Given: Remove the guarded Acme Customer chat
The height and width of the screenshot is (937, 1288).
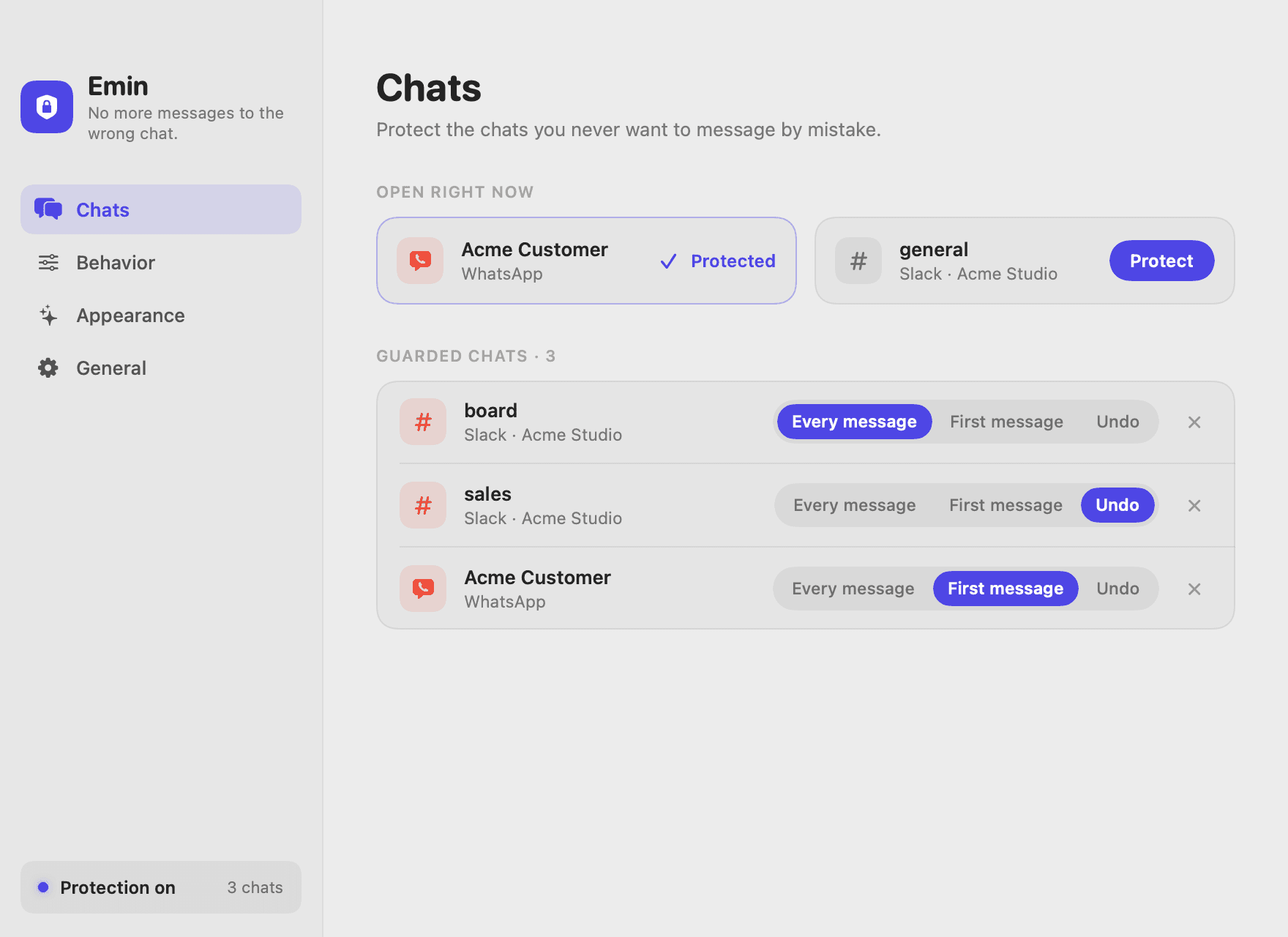Looking at the screenshot, I should click(x=1194, y=589).
